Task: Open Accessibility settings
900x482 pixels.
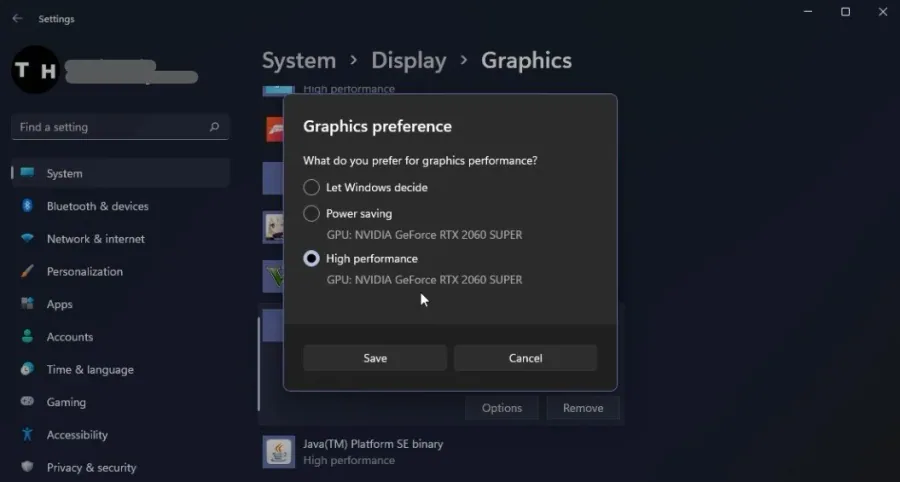Action: coord(121,435)
